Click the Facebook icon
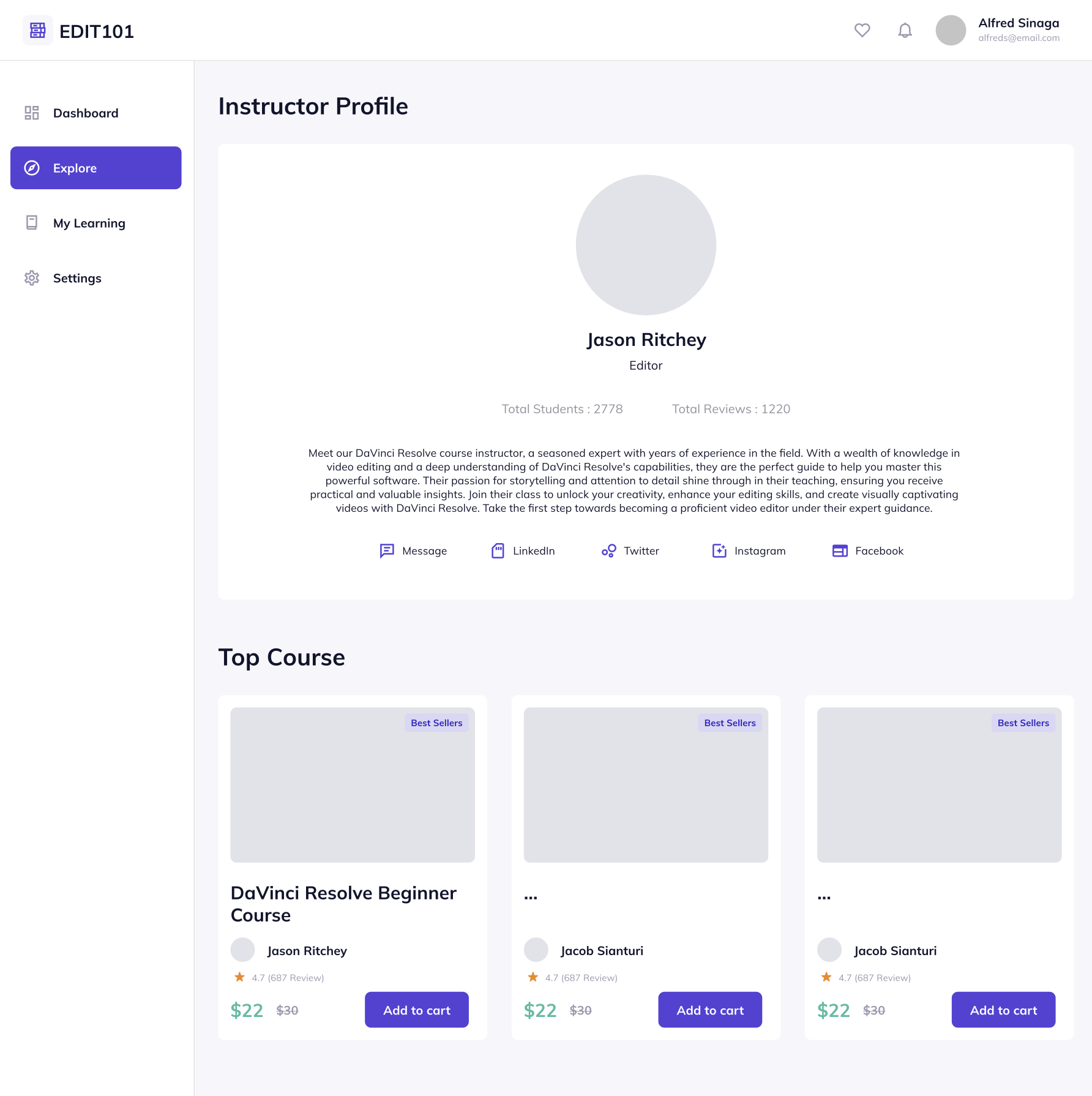The width and height of the screenshot is (1092, 1096). (x=840, y=551)
